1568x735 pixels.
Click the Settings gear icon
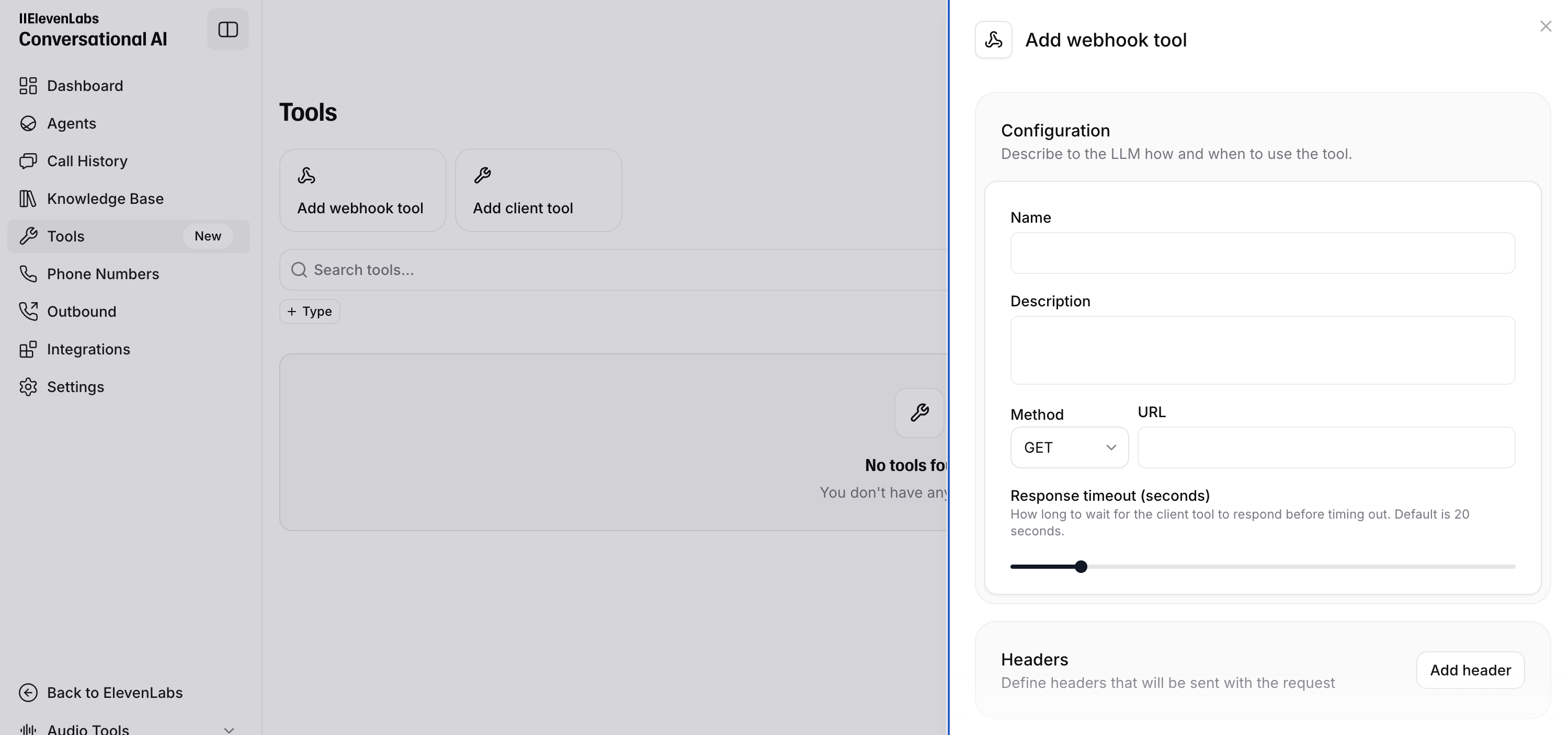click(28, 387)
